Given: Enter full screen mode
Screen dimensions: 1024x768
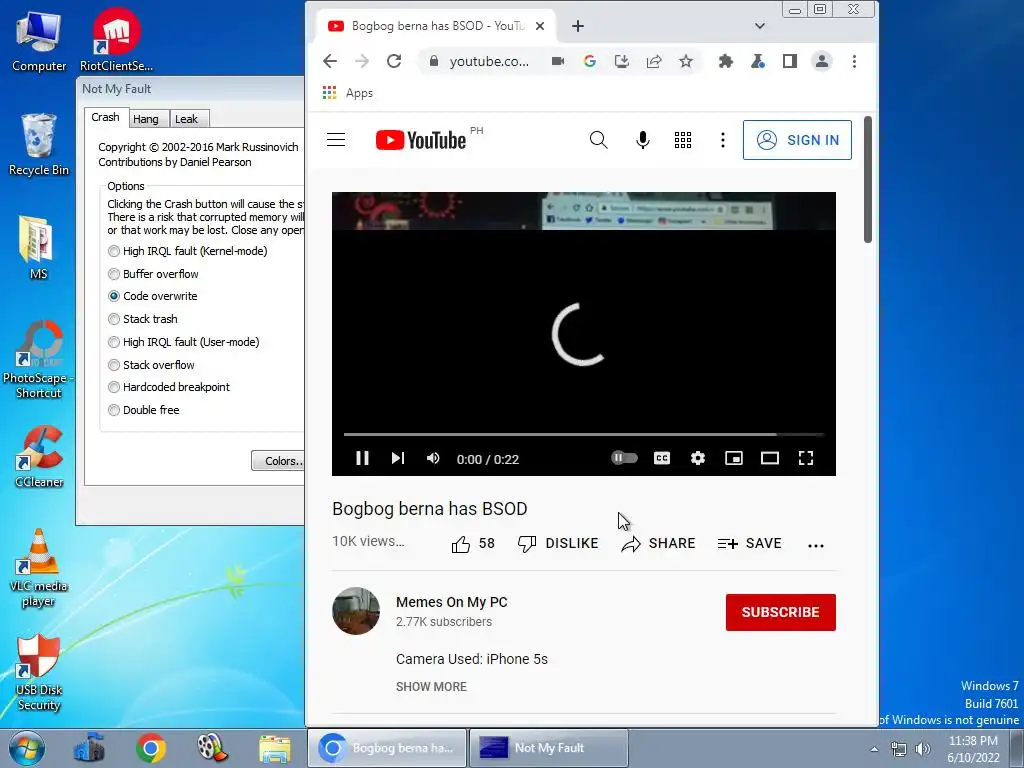Looking at the screenshot, I should 806,458.
